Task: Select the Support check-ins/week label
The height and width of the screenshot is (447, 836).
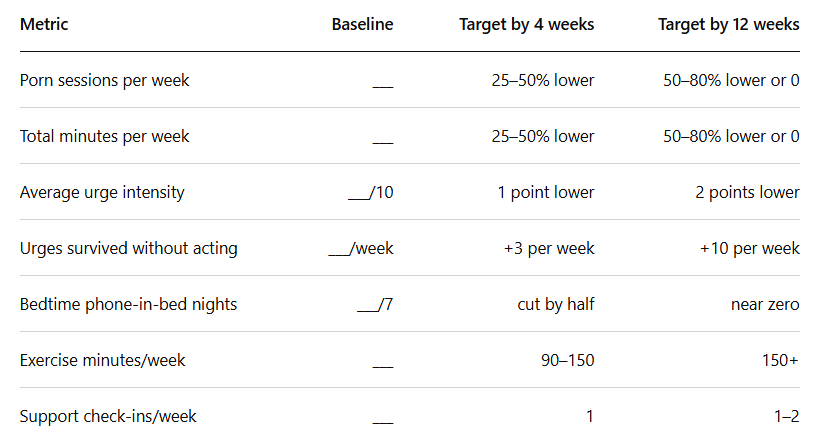Action: point(108,417)
